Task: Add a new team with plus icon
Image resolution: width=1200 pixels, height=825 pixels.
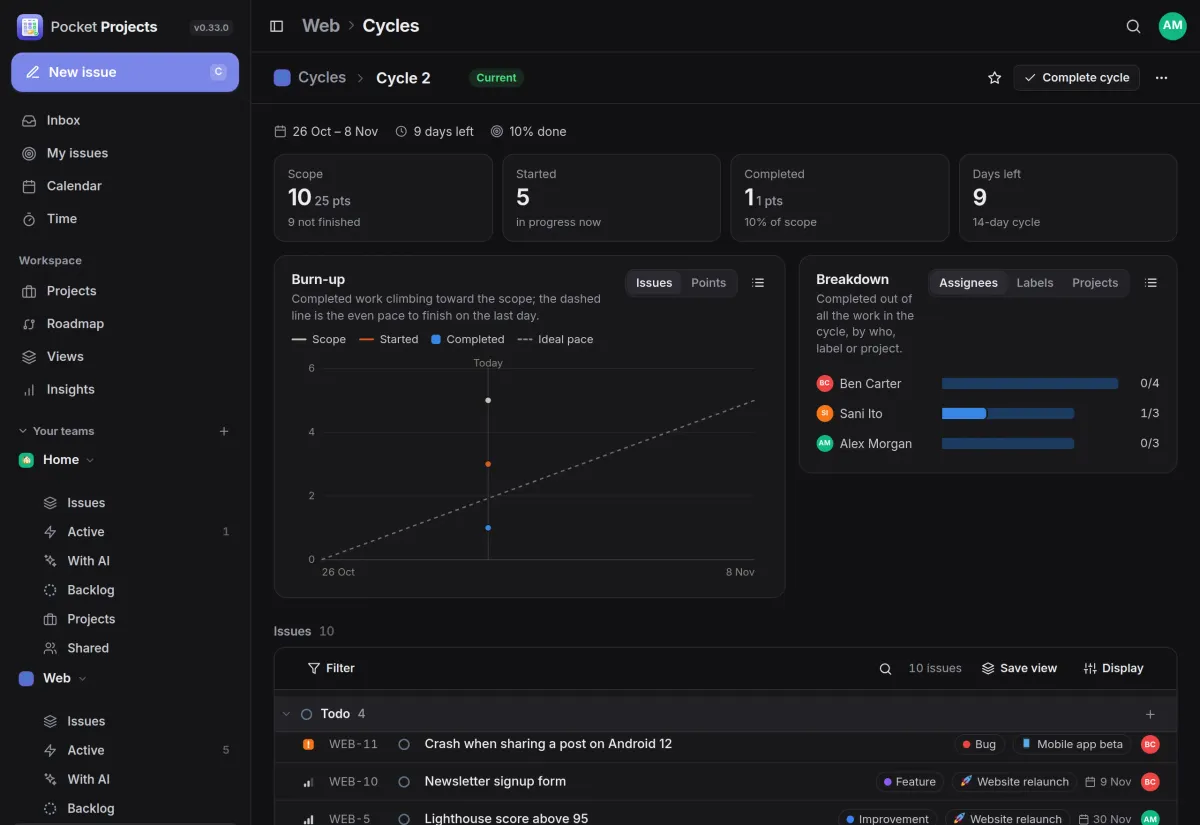Action: point(224,431)
